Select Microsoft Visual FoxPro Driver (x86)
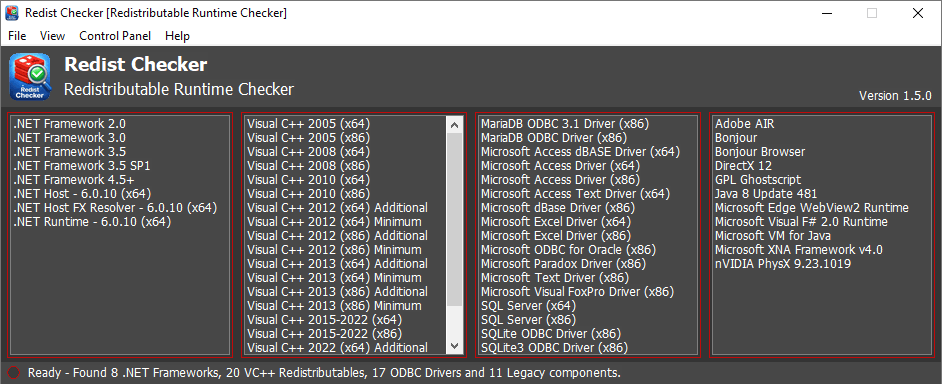Image resolution: width=942 pixels, height=384 pixels. click(x=577, y=292)
